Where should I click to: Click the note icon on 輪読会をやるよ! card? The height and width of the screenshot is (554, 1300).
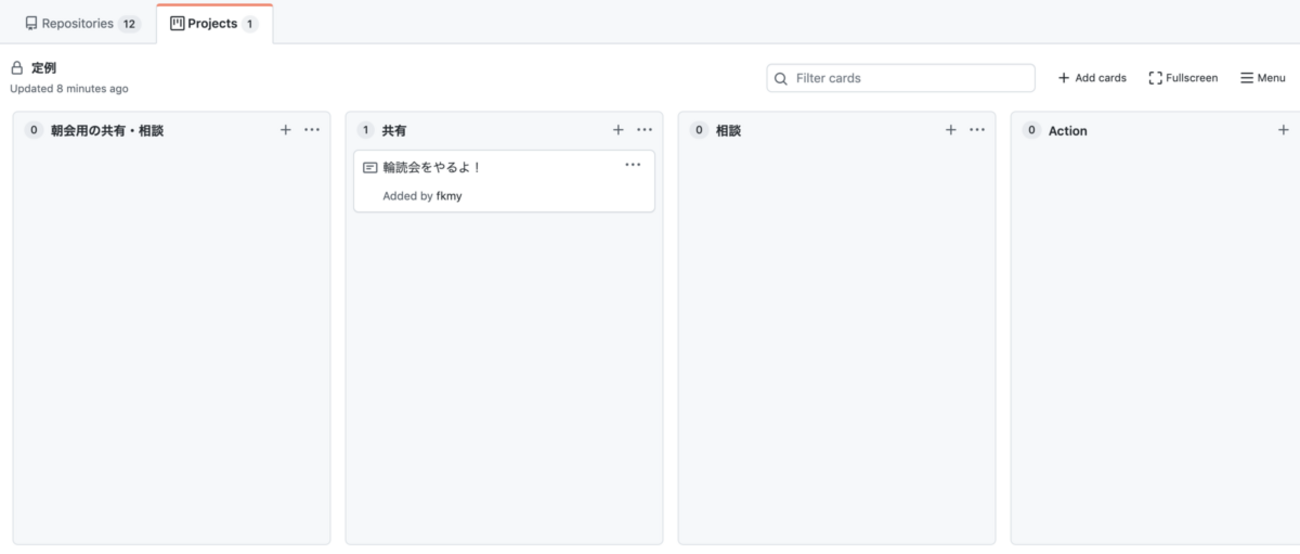coord(370,168)
